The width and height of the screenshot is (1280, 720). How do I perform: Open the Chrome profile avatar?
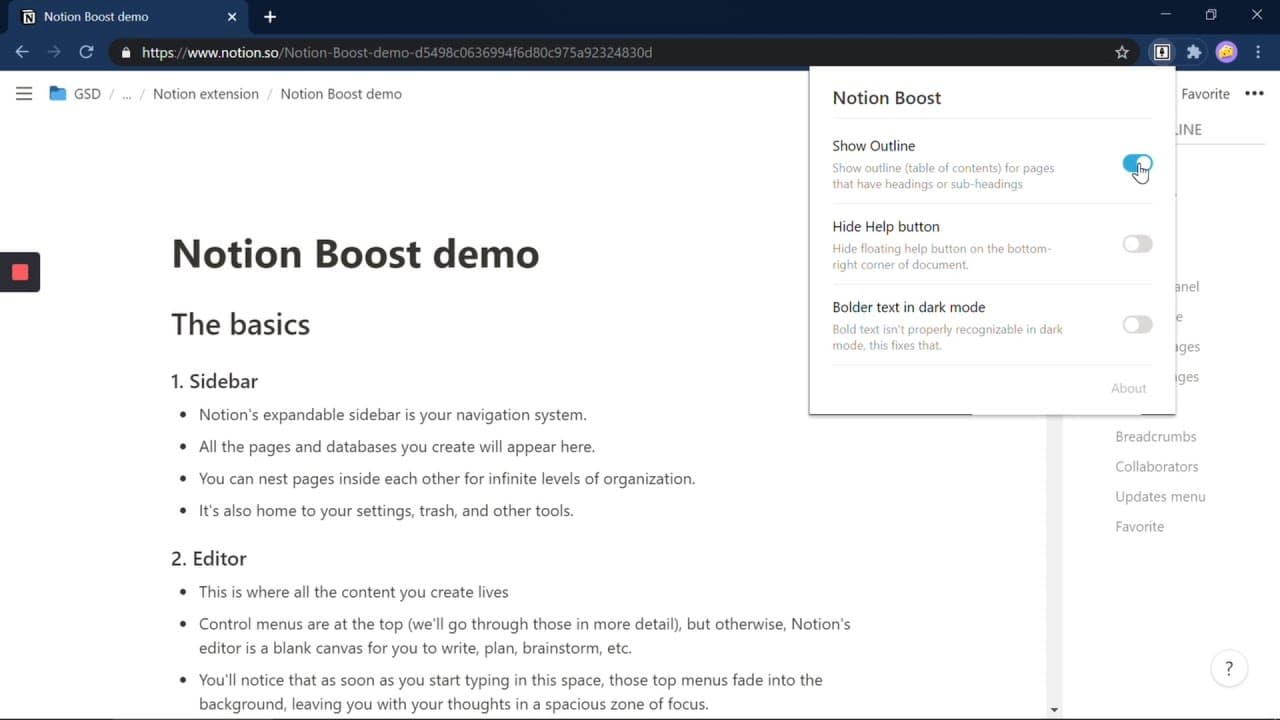pos(1227,52)
